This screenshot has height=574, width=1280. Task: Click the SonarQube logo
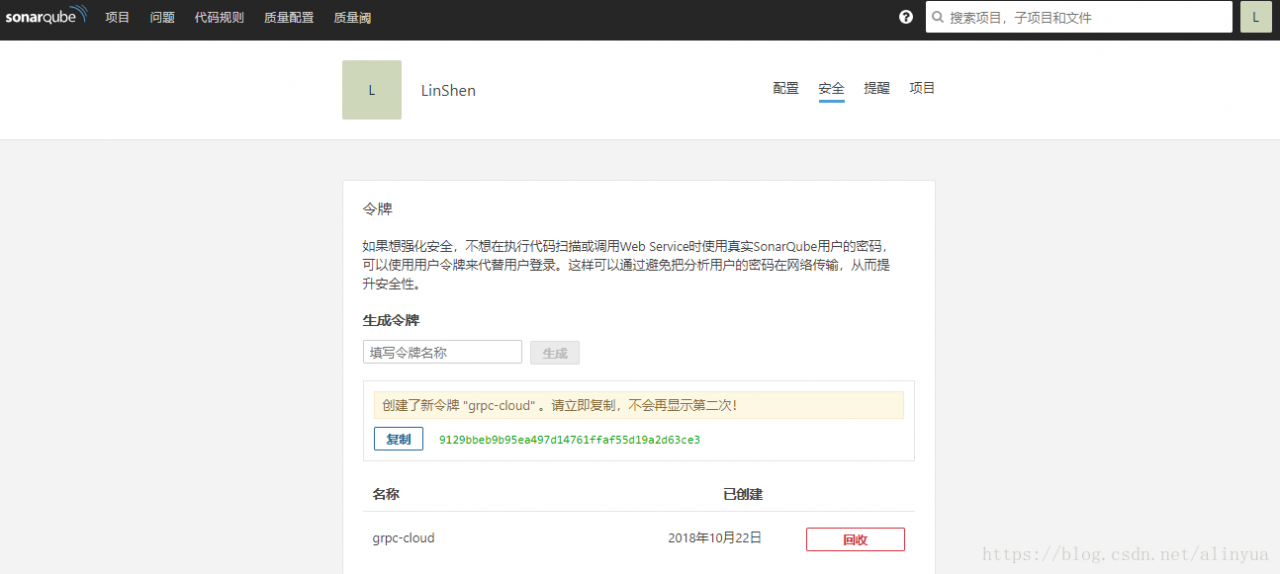[x=47, y=15]
